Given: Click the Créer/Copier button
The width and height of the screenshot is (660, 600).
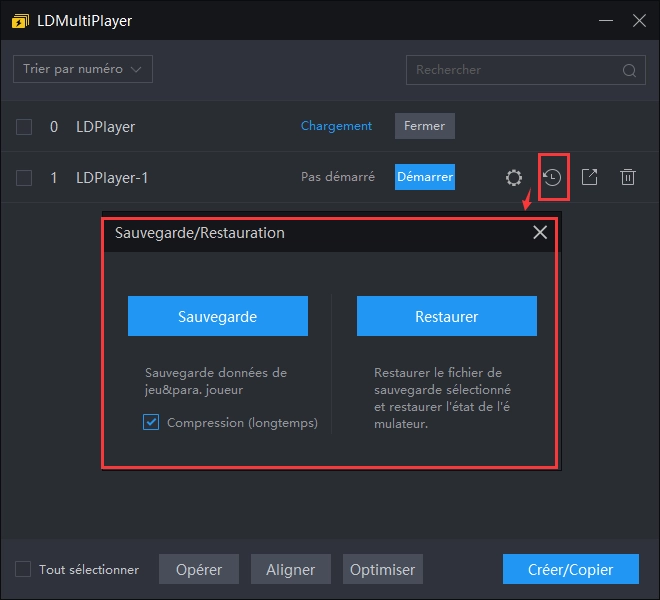Looking at the screenshot, I should (571, 569).
